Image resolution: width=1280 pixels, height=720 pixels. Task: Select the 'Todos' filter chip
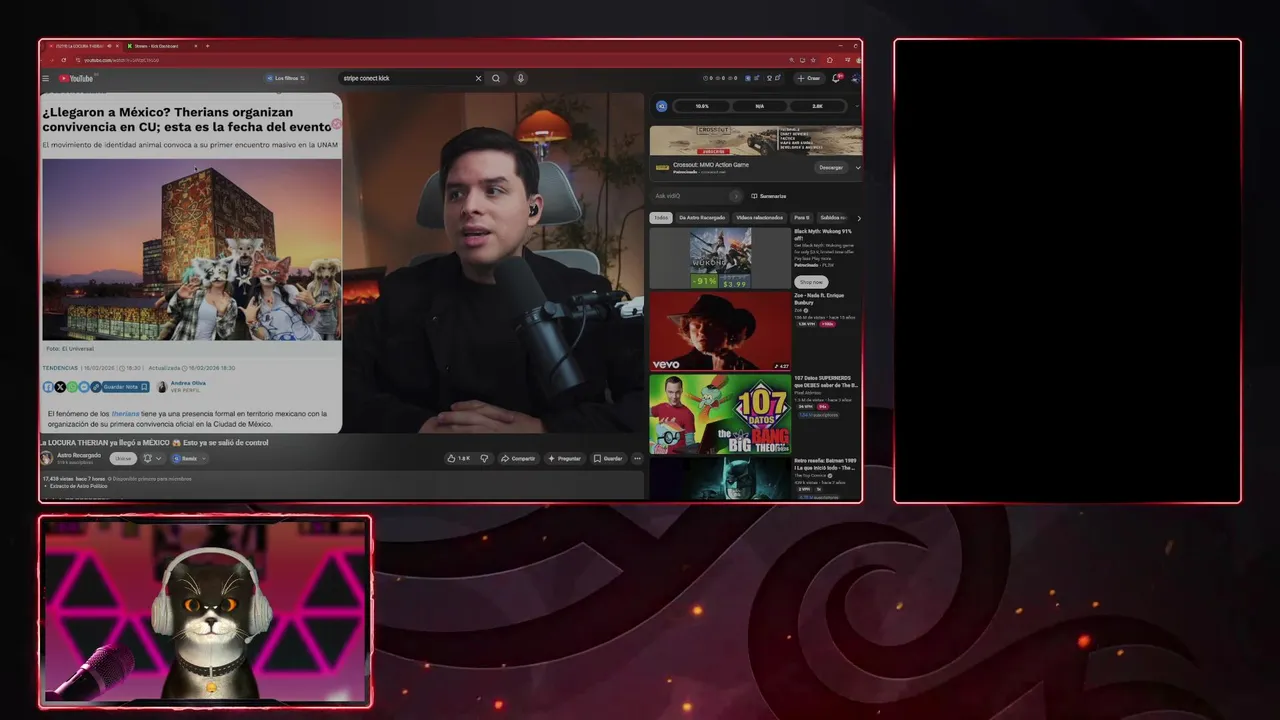(661, 217)
